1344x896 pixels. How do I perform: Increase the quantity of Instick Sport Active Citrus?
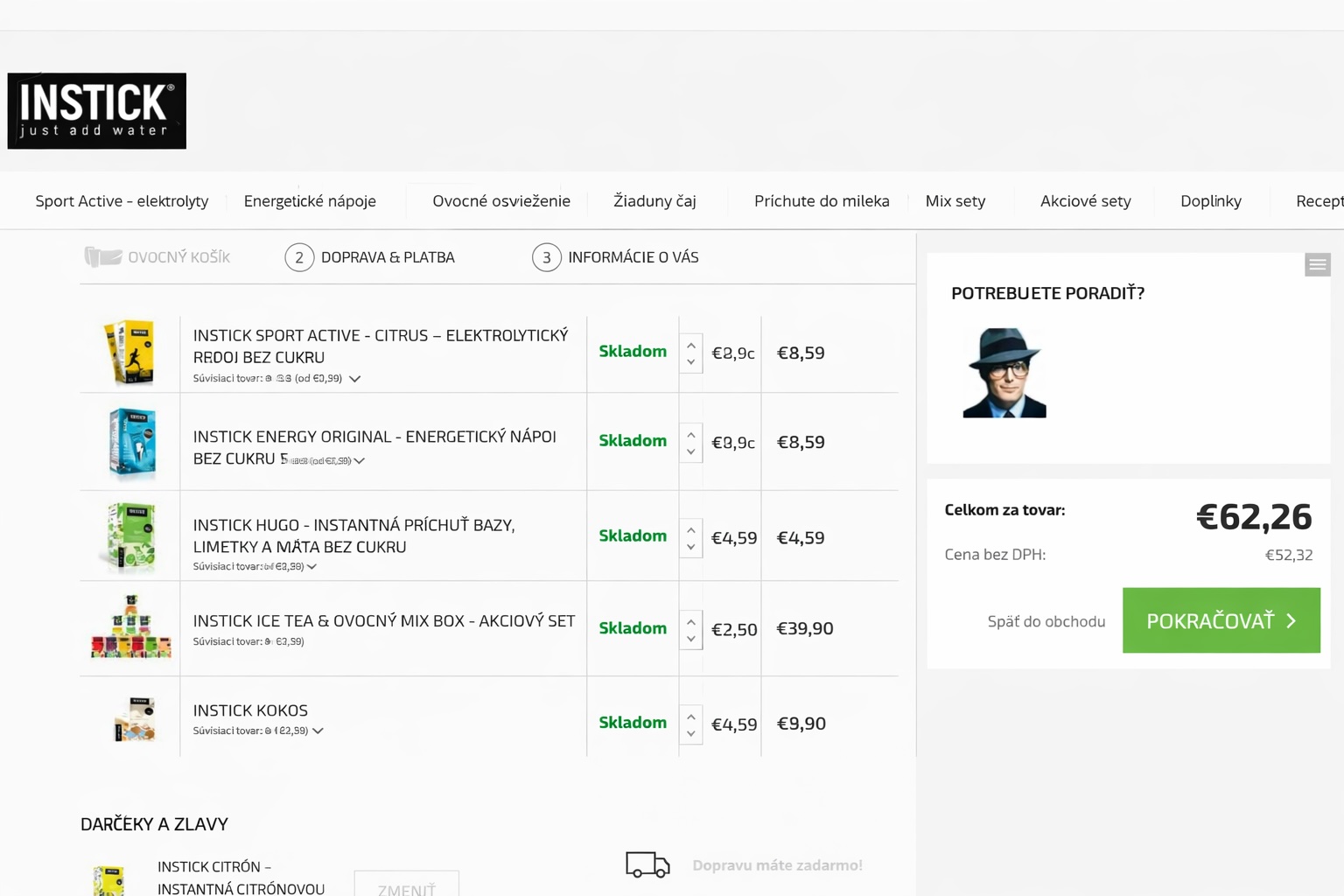coord(691,345)
